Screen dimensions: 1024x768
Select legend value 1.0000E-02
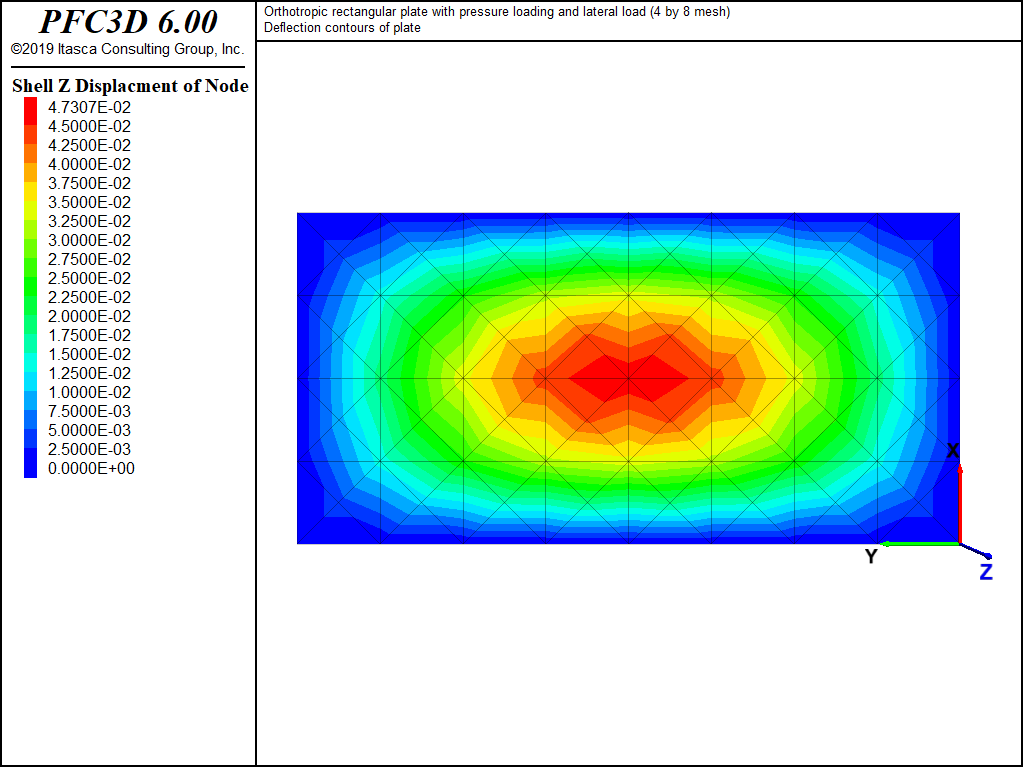point(89,392)
